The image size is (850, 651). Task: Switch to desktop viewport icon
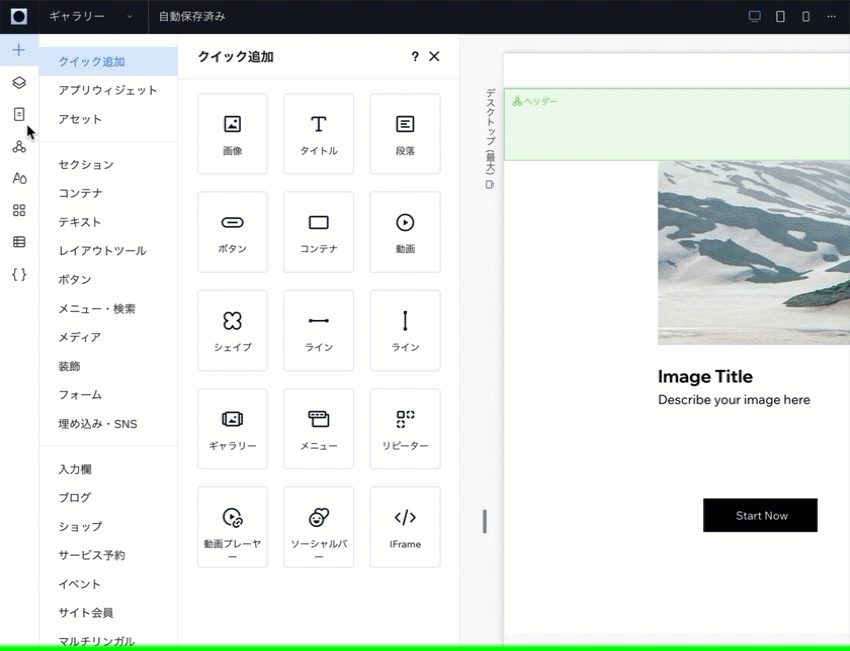point(755,17)
